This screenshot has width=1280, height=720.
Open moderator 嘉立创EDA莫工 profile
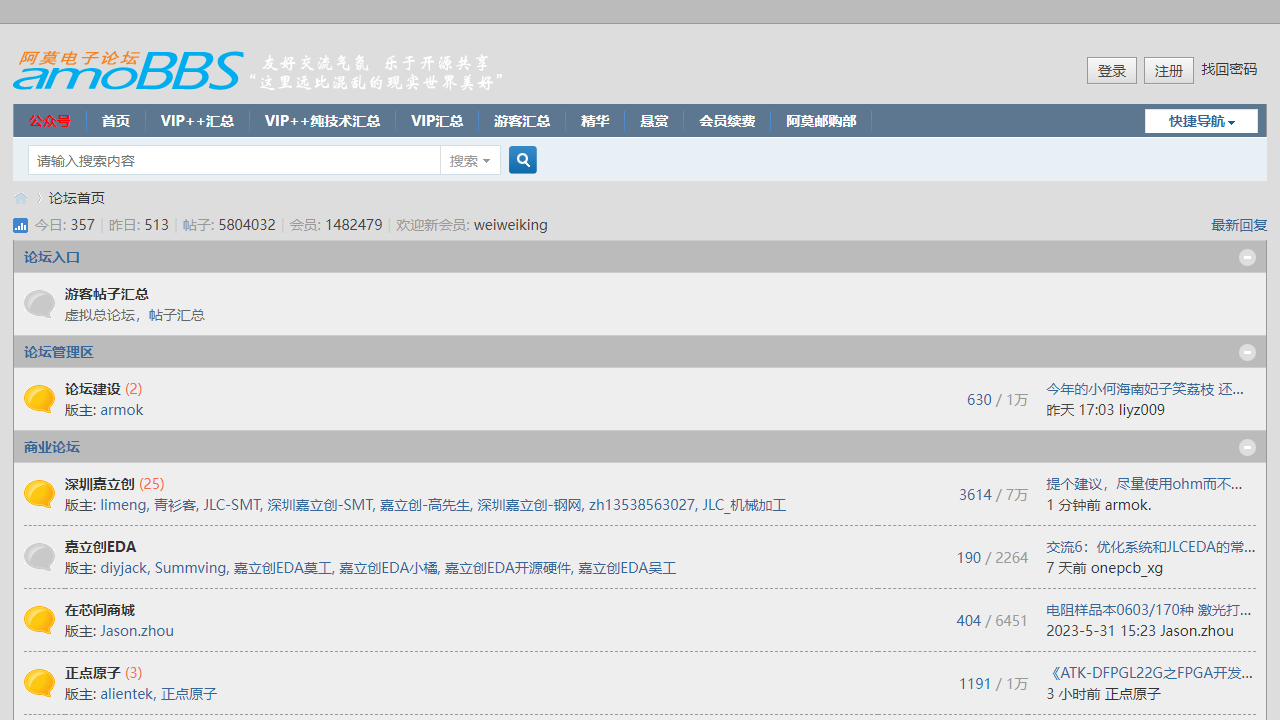pyautogui.click(x=282, y=568)
